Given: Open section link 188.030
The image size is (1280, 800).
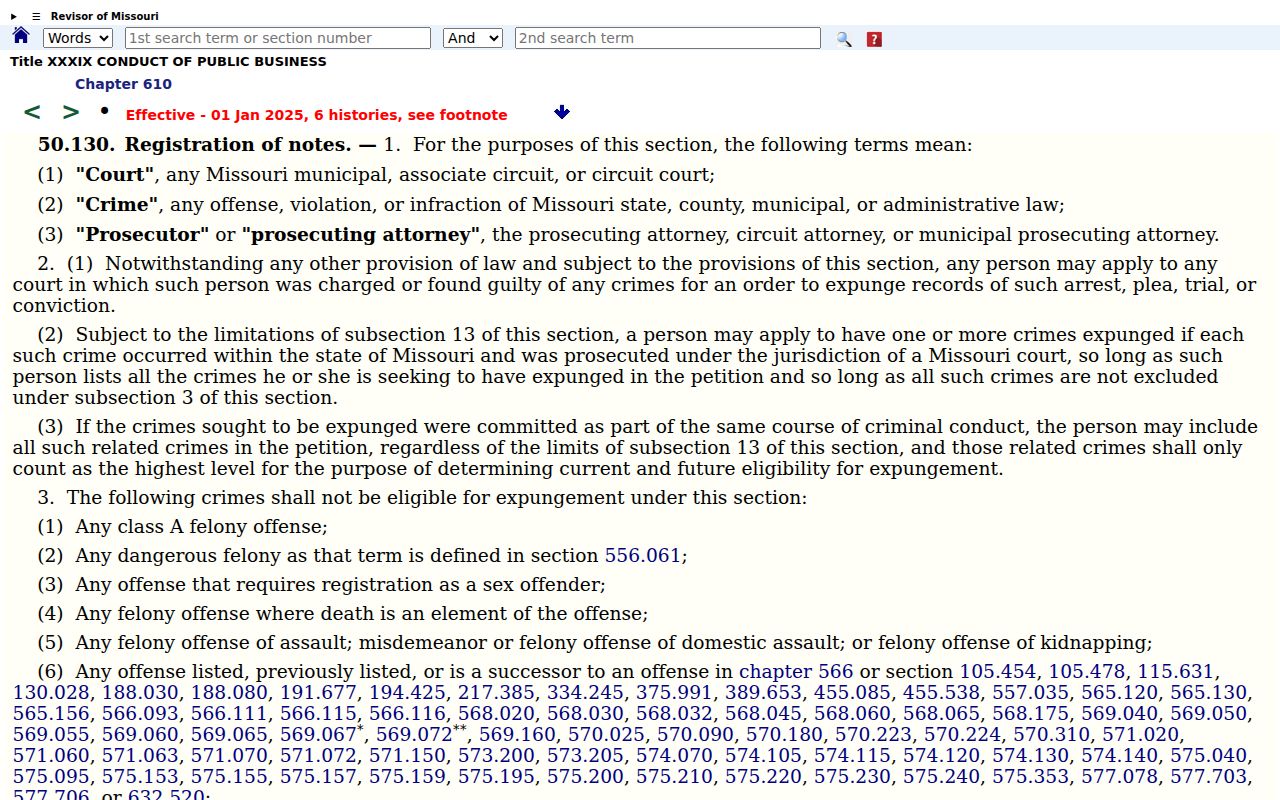Looking at the screenshot, I should point(140,692).
